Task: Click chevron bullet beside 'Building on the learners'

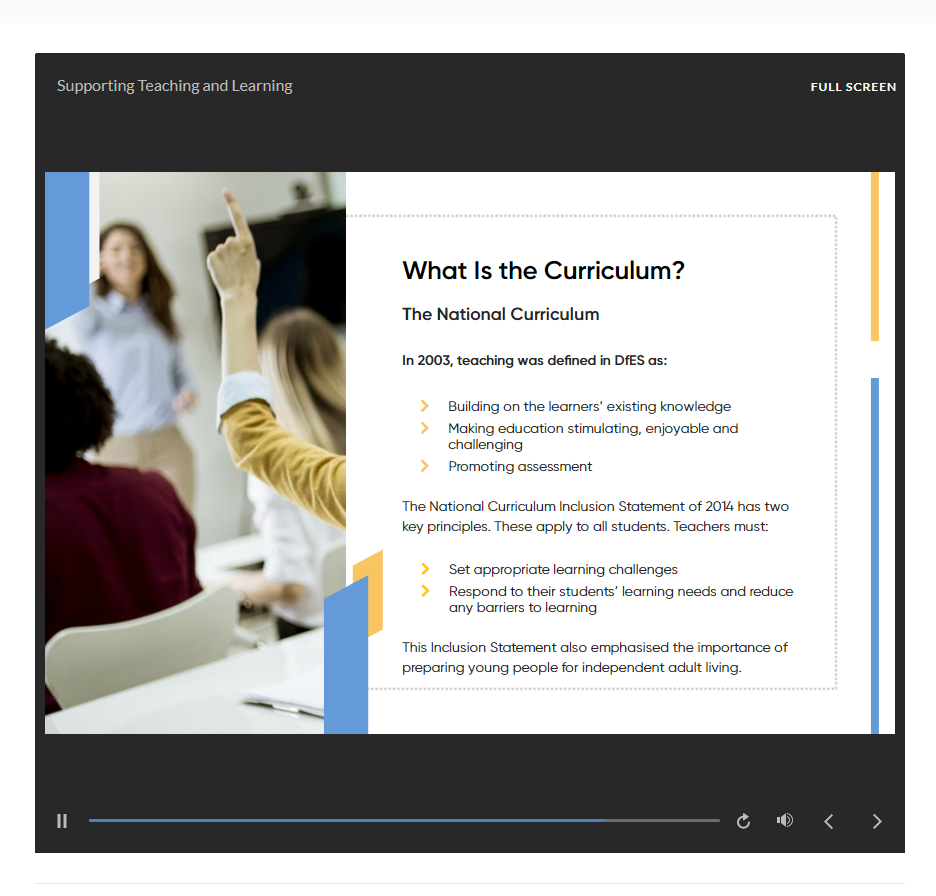Action: pyautogui.click(x=425, y=406)
